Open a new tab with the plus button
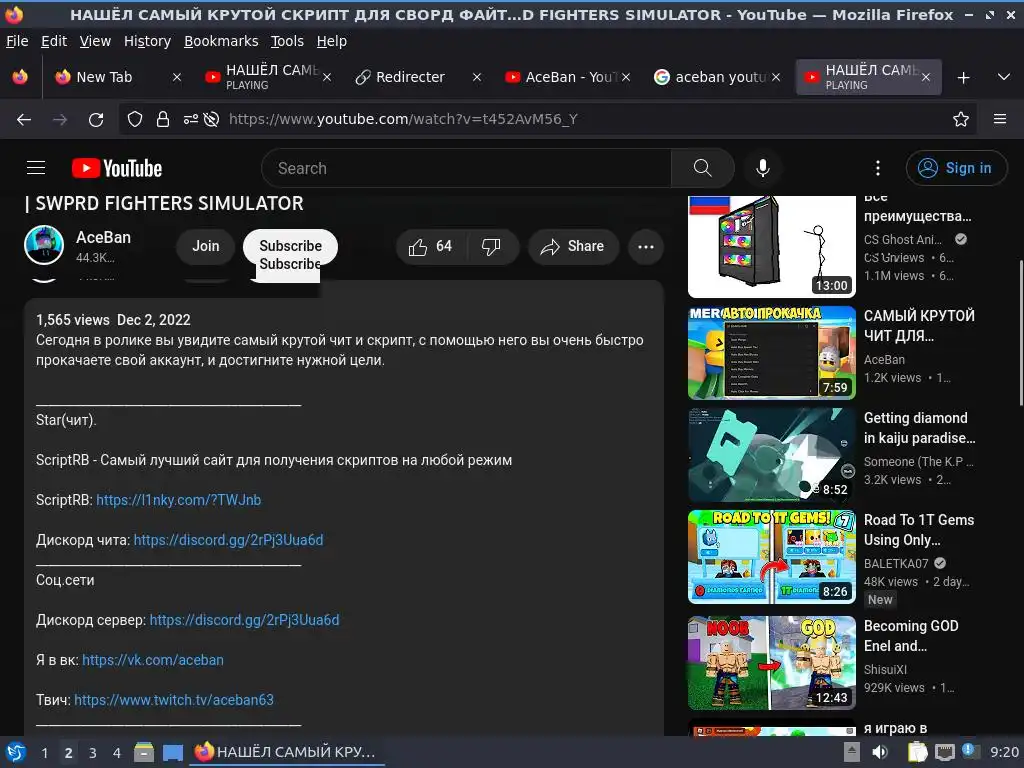 pos(963,78)
